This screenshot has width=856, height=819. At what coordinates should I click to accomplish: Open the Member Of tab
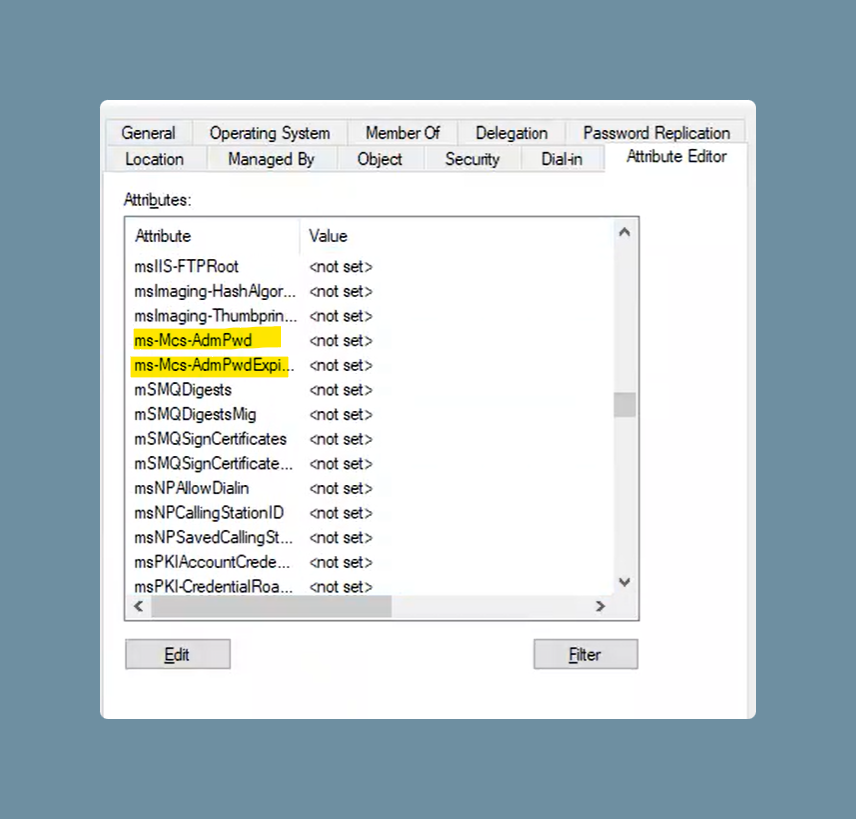403,133
